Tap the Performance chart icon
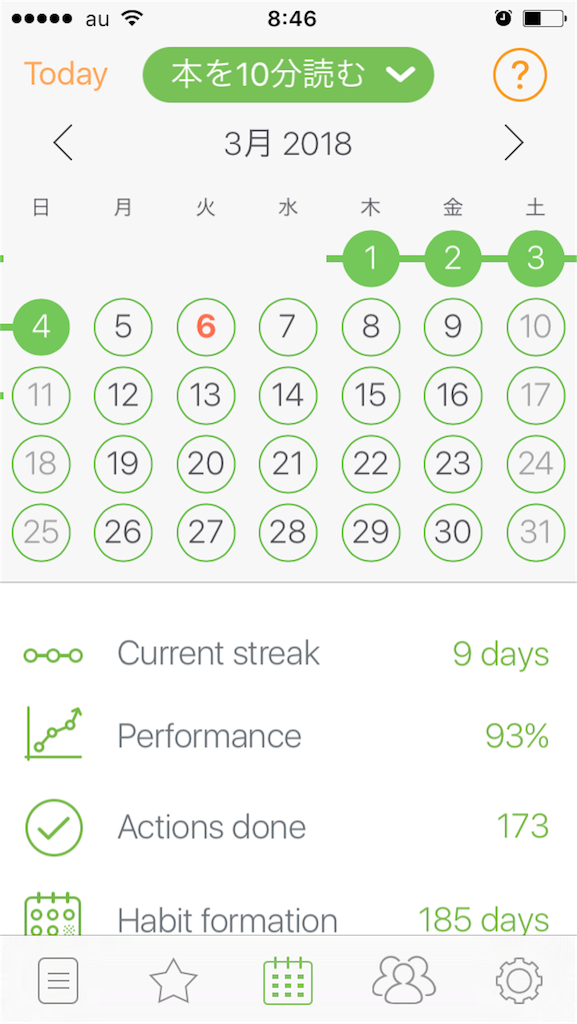This screenshot has width=577, height=1024. (54, 733)
